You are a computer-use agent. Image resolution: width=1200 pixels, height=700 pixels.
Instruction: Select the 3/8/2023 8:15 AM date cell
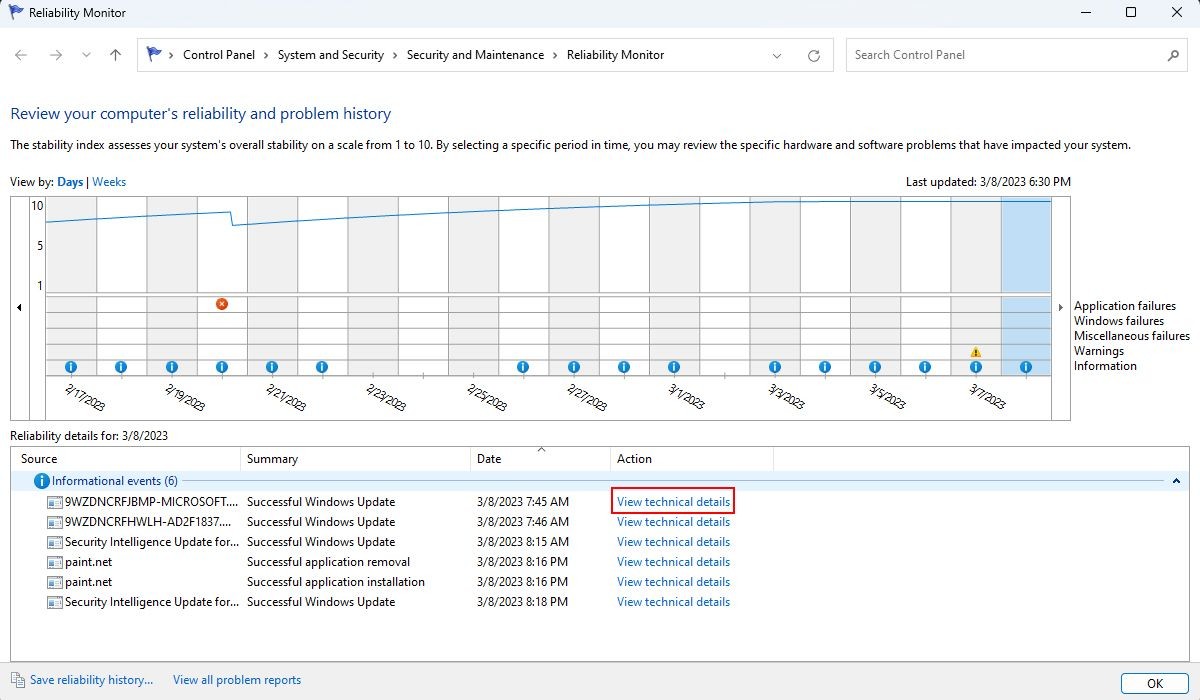[523, 542]
